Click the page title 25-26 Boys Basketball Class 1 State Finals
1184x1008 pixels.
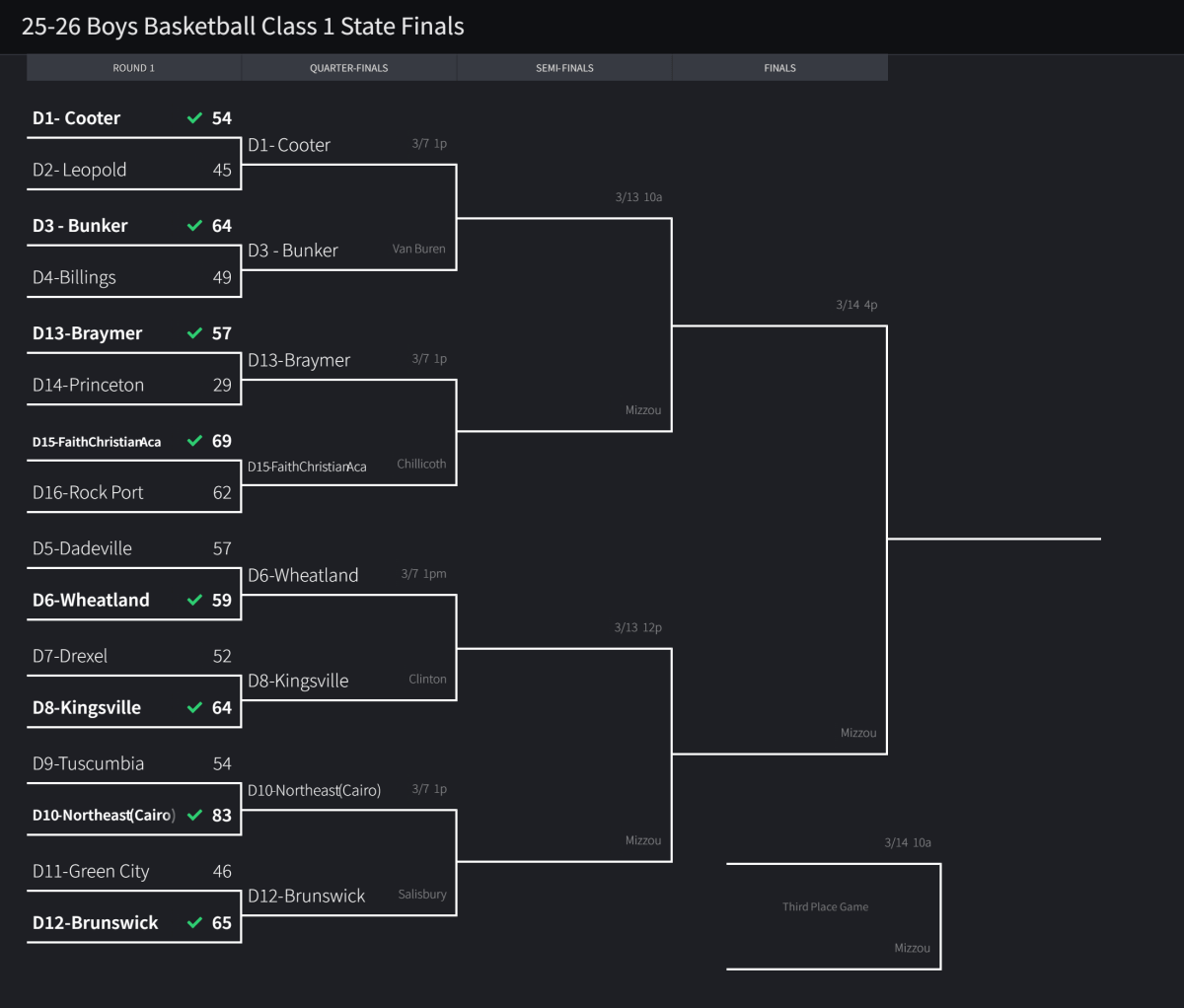[243, 27]
